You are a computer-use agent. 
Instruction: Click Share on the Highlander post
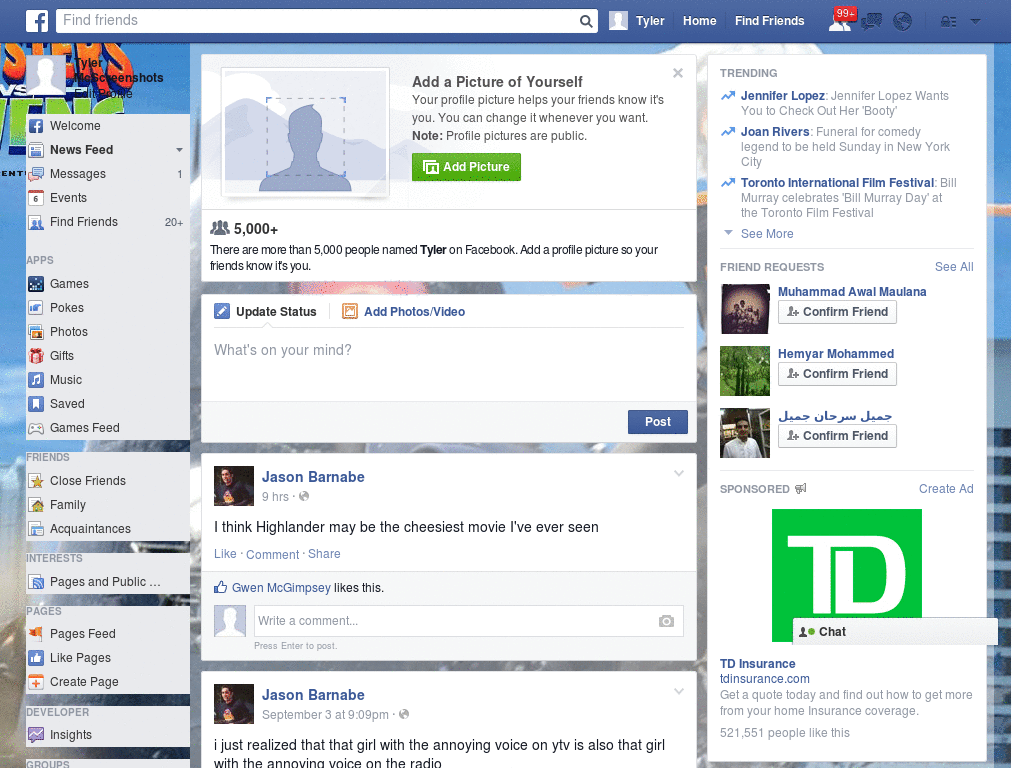click(324, 554)
